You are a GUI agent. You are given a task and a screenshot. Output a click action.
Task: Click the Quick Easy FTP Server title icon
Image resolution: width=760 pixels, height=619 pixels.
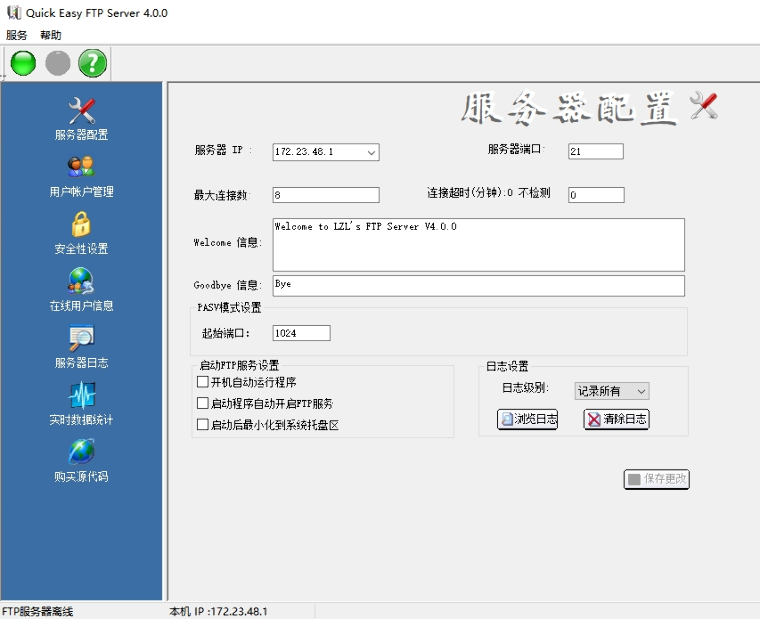(x=14, y=13)
